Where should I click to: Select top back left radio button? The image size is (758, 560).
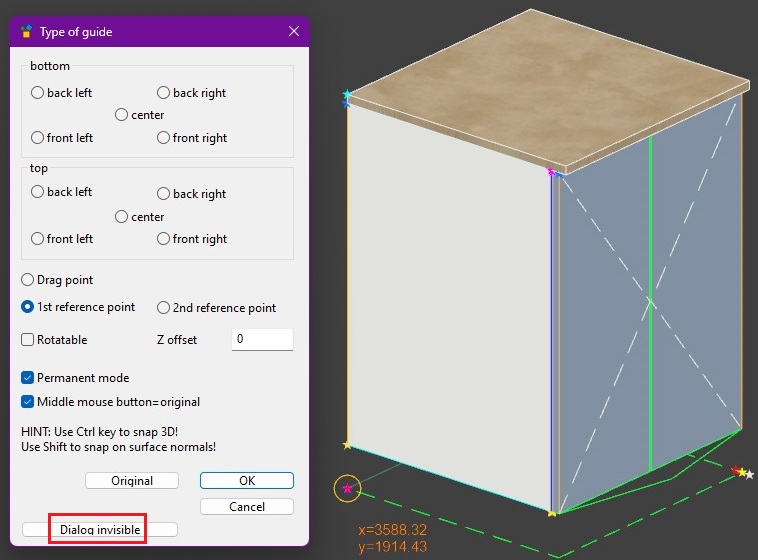[x=37, y=192]
